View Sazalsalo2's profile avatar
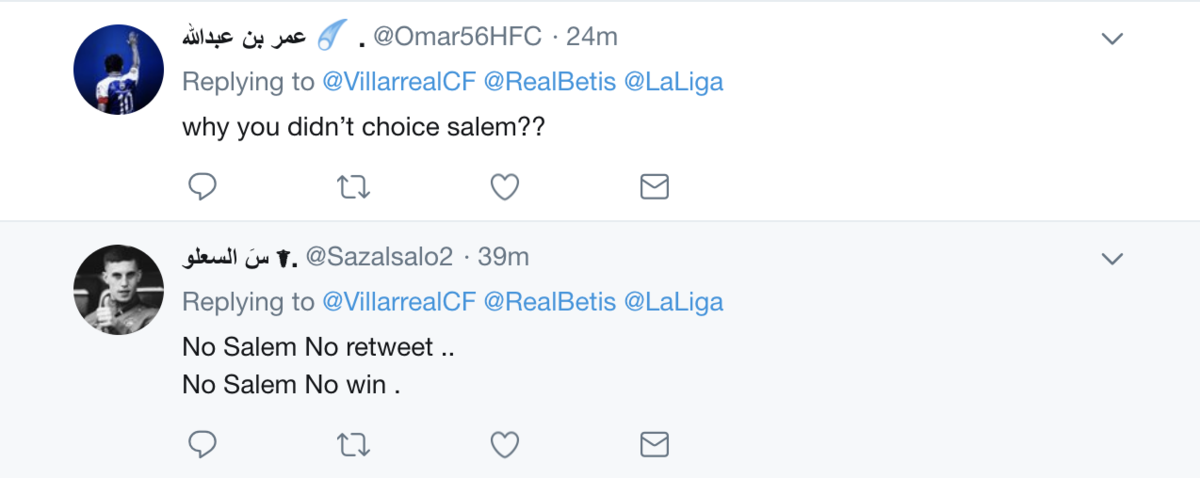The image size is (1200, 478). click(119, 290)
